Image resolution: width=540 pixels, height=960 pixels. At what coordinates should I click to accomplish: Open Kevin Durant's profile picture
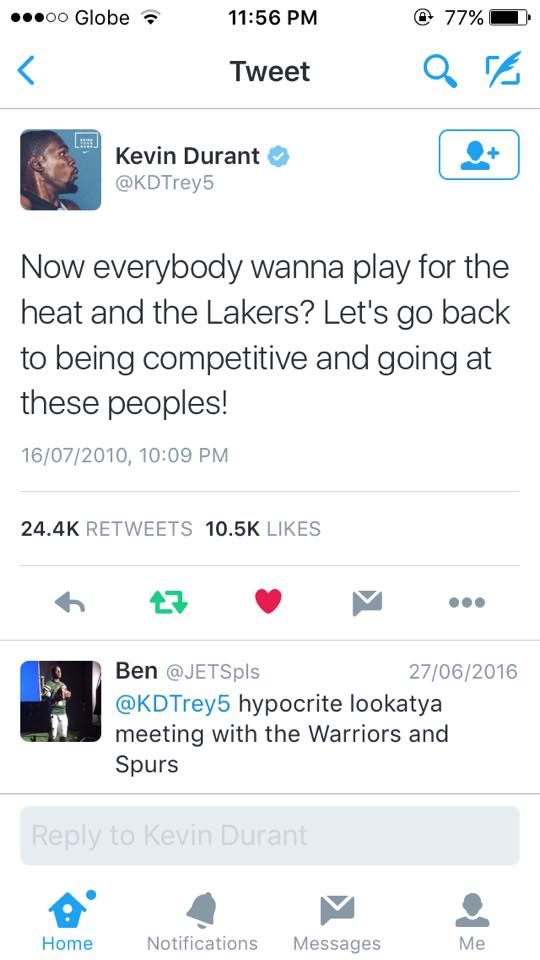[61, 170]
